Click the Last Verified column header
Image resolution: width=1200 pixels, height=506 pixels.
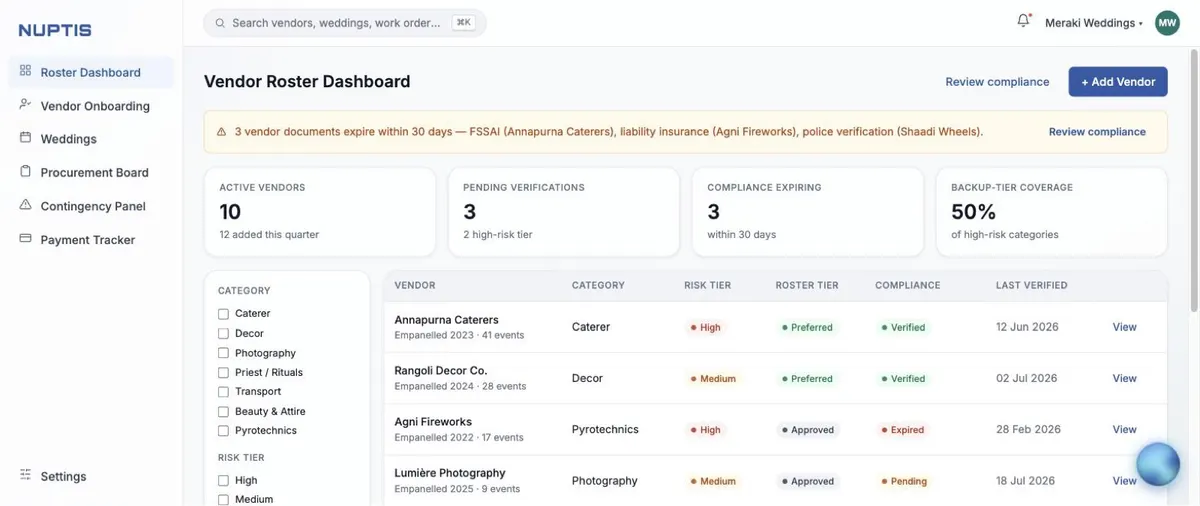coord(1032,285)
